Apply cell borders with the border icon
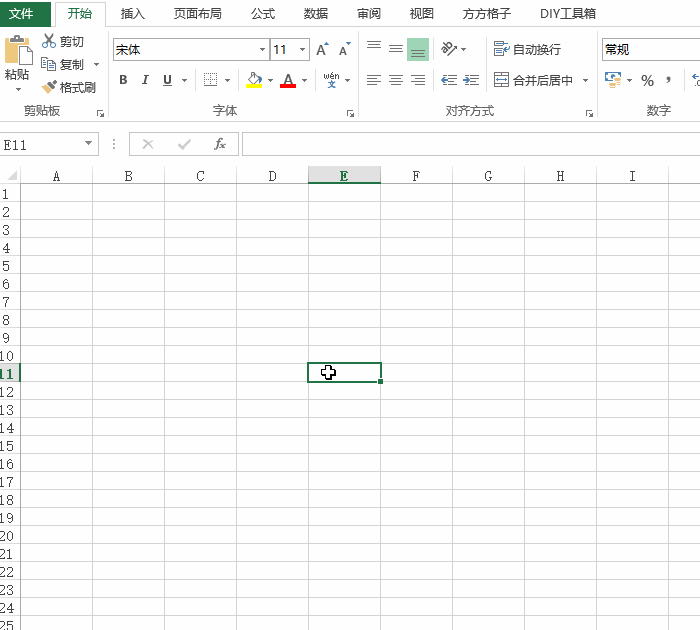700x630 pixels. pyautogui.click(x=210, y=80)
